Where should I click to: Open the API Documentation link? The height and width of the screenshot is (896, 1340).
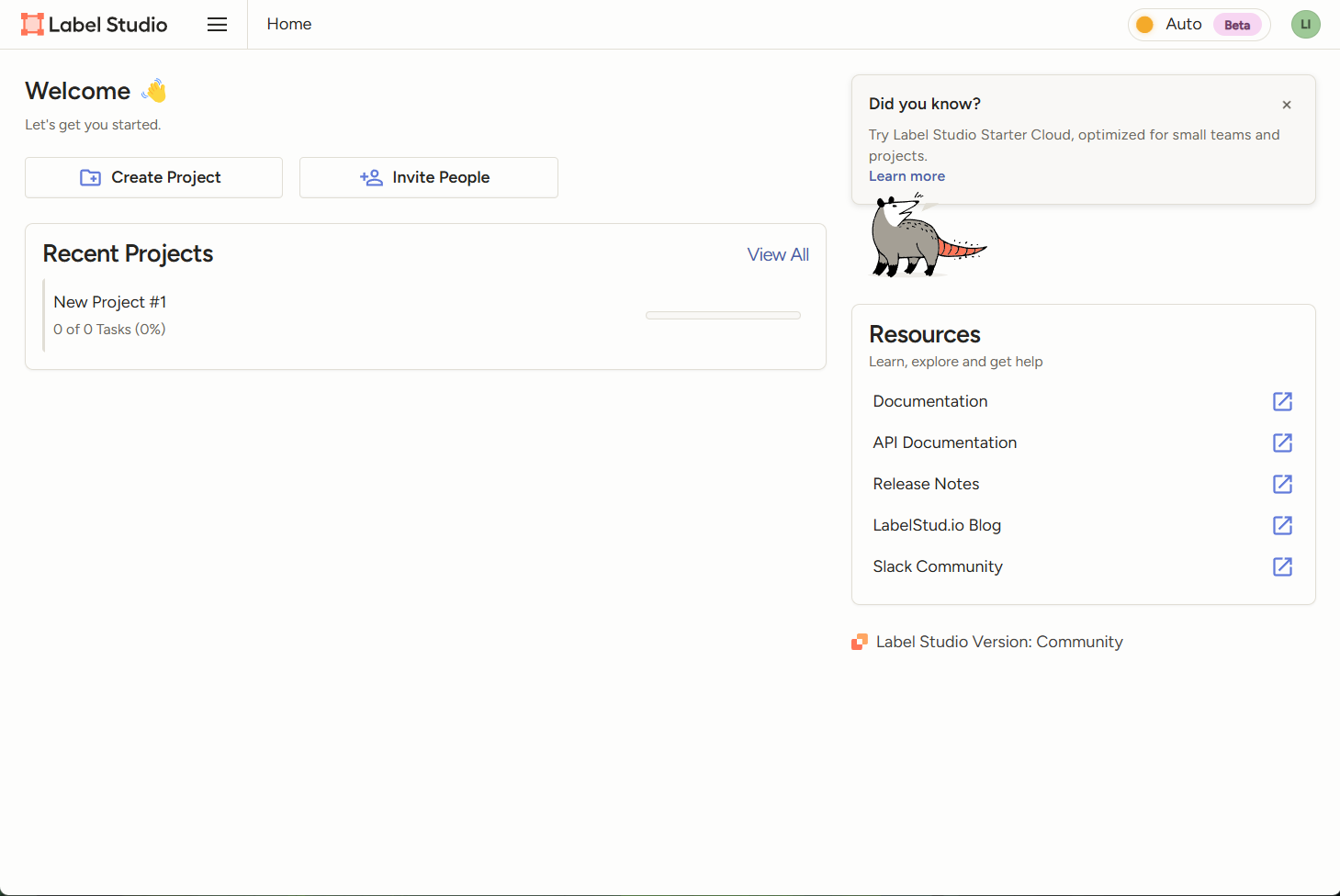click(945, 442)
